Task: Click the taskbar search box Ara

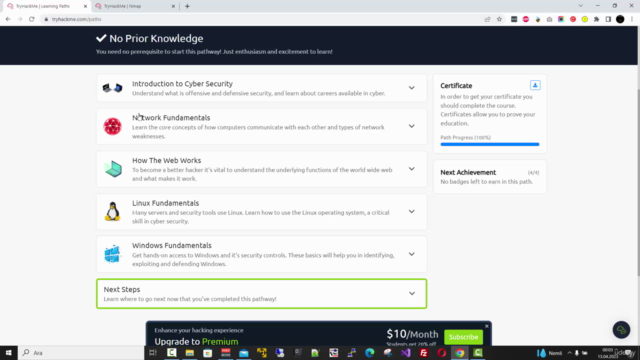Action: pos(81,353)
